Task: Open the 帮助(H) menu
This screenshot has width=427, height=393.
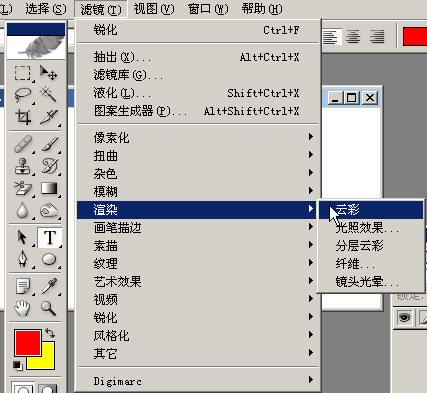Action: [262, 9]
